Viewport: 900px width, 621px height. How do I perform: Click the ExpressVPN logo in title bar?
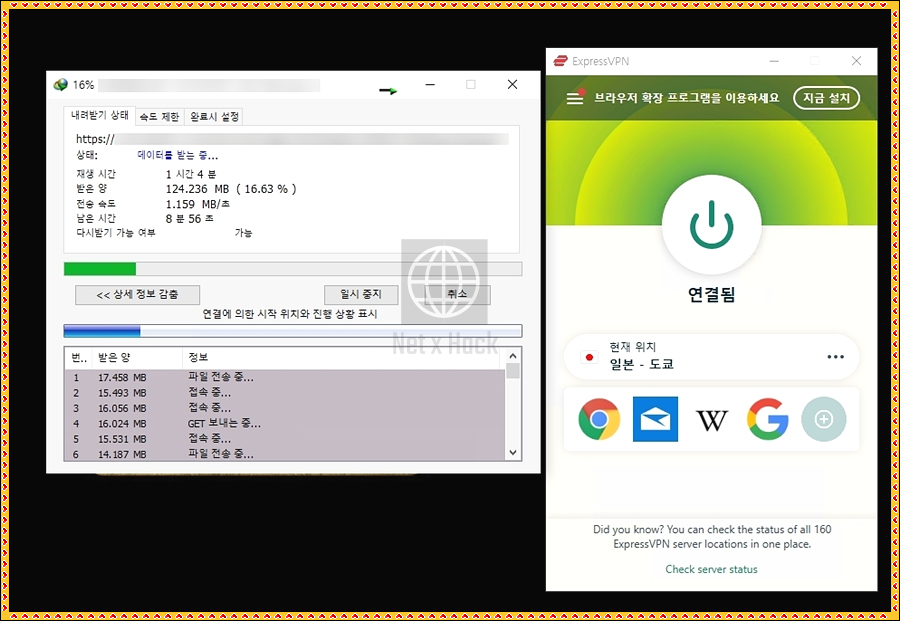coord(560,61)
